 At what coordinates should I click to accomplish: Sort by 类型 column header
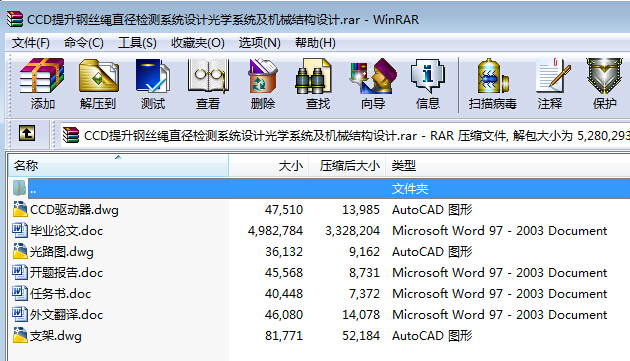[x=508, y=165]
